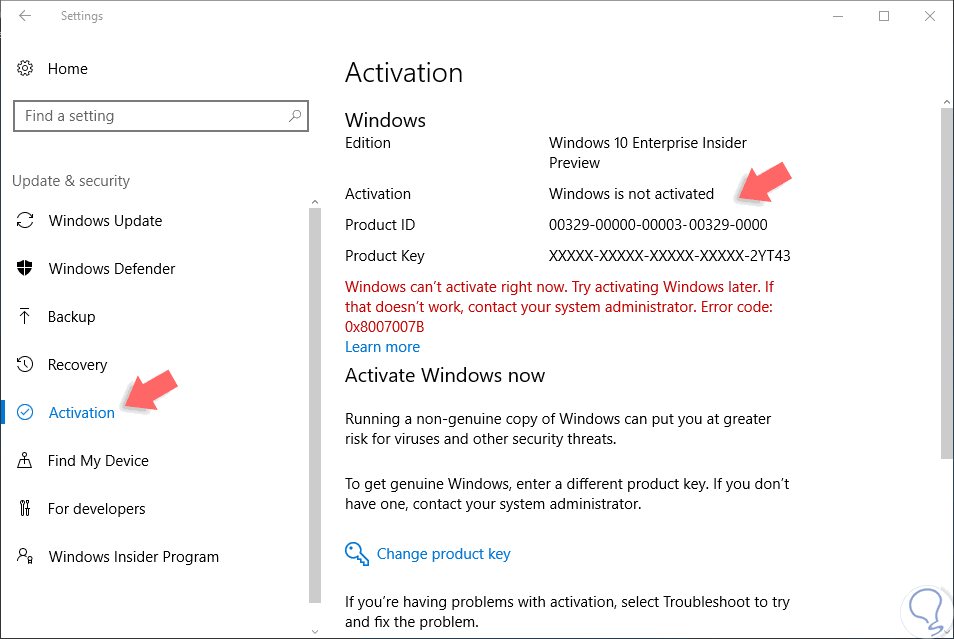Click the Windows Defender shield icon
954x639 pixels.
pyautogui.click(x=26, y=269)
